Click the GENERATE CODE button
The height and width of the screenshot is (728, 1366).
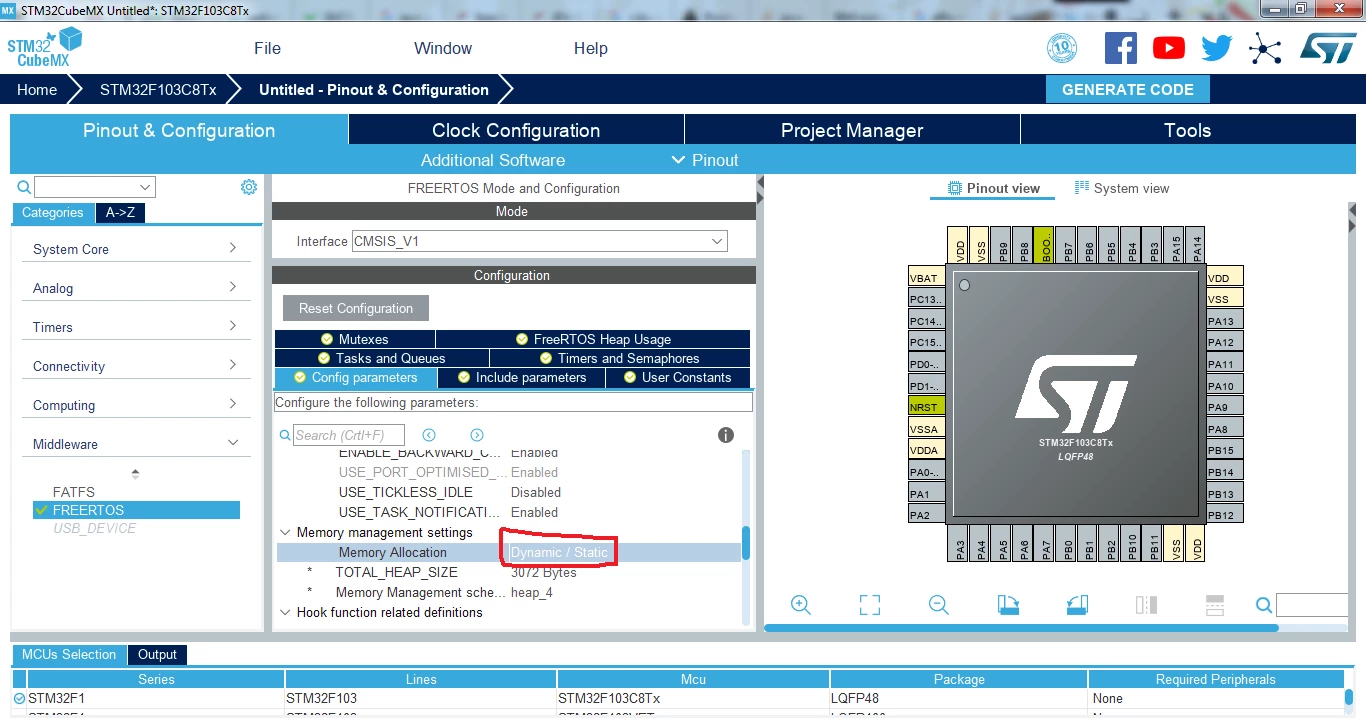pos(1127,89)
